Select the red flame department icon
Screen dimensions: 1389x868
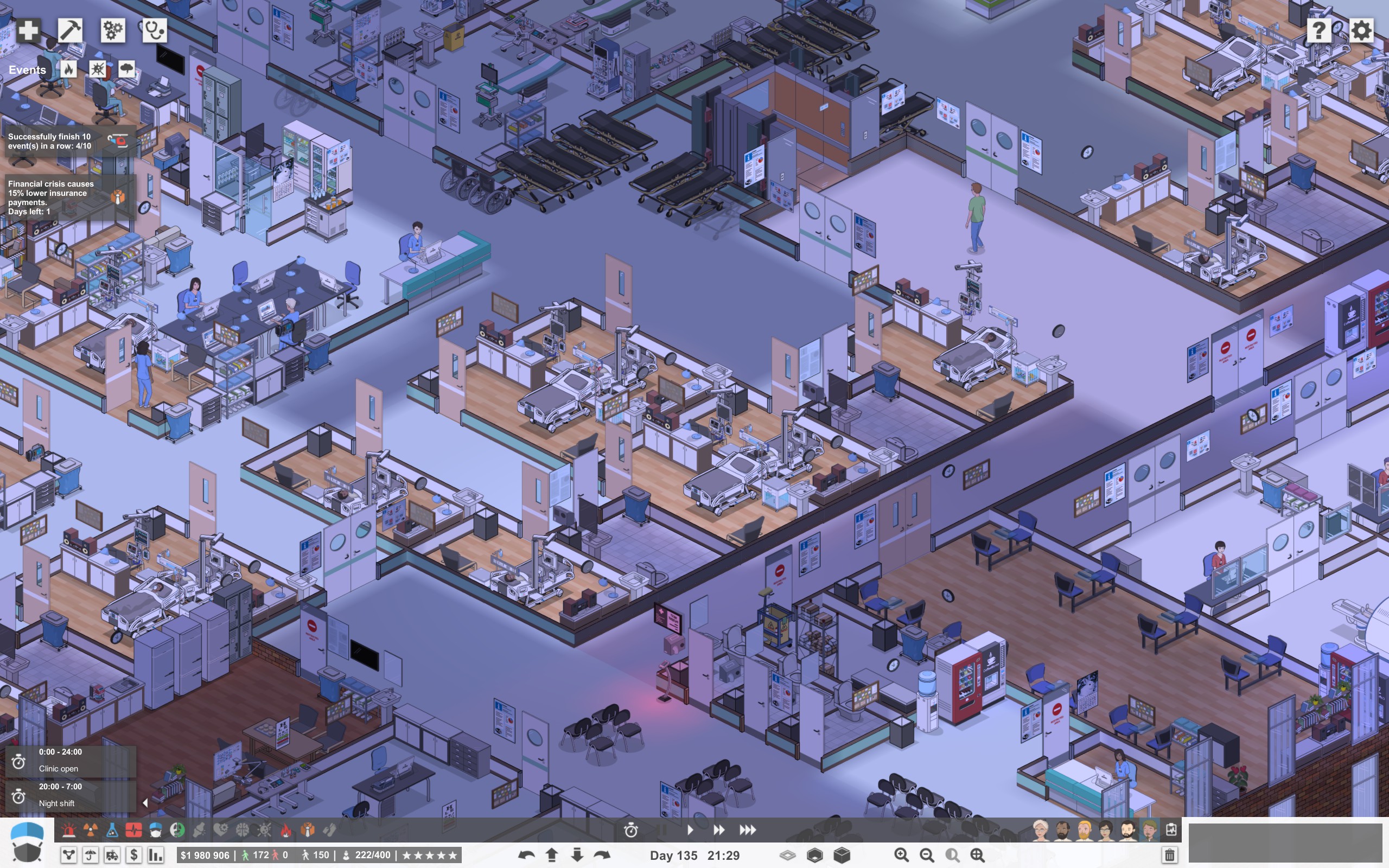(x=286, y=829)
